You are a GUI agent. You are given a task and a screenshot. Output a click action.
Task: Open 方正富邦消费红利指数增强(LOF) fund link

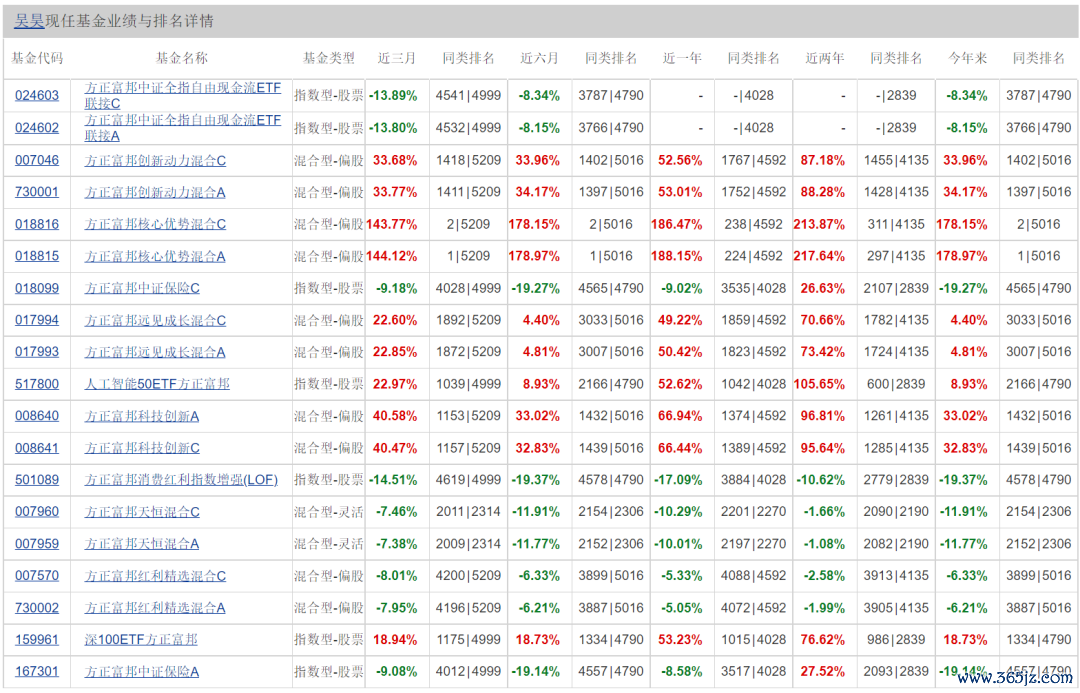pyautogui.click(x=181, y=480)
